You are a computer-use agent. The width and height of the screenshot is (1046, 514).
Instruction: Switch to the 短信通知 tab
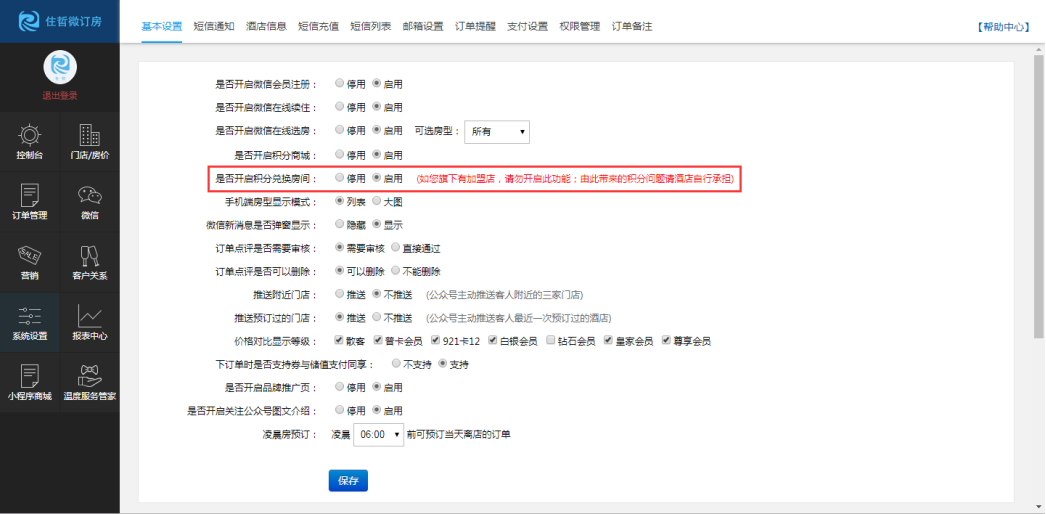(x=214, y=27)
